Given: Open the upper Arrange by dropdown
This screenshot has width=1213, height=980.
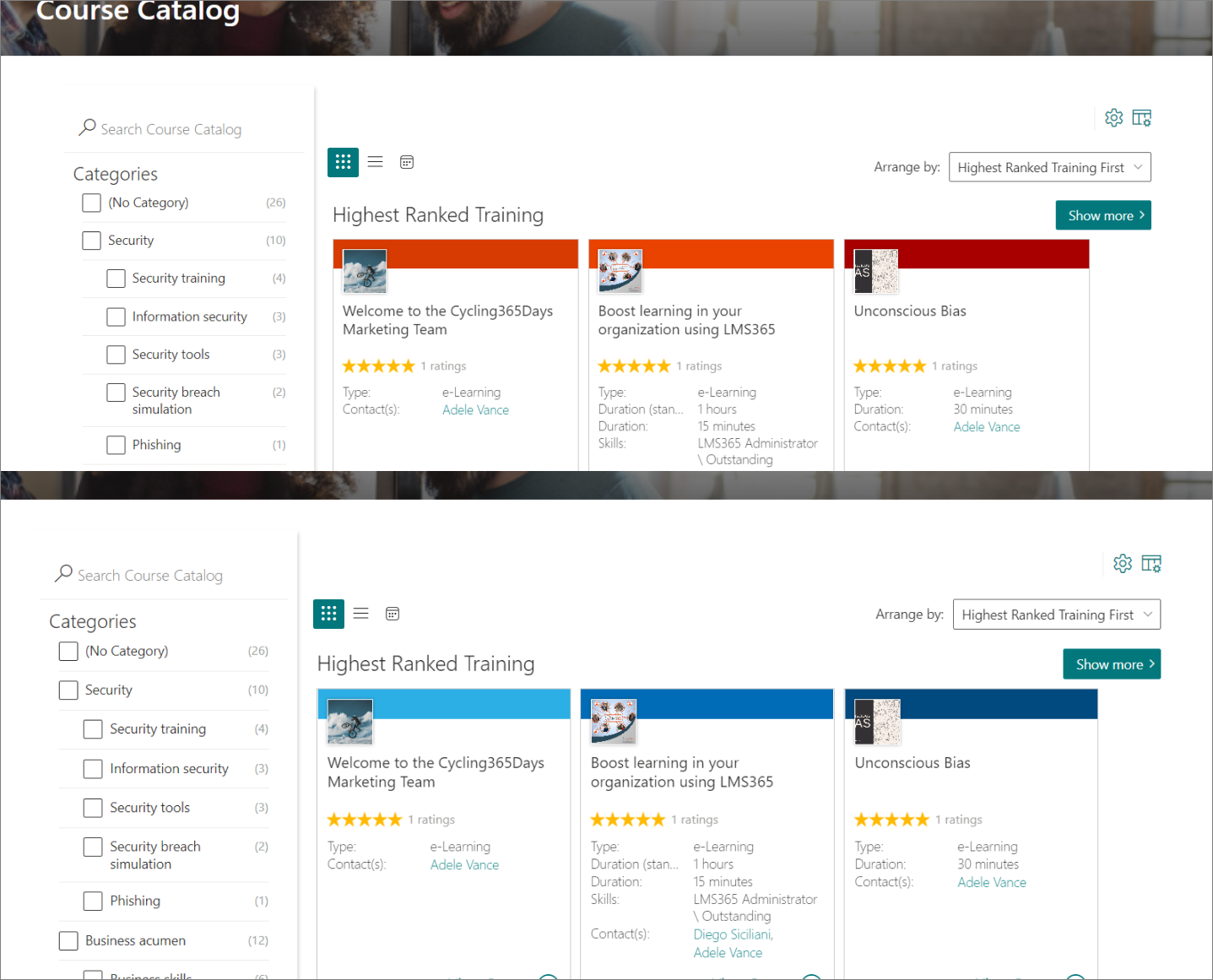Looking at the screenshot, I should tap(1049, 167).
